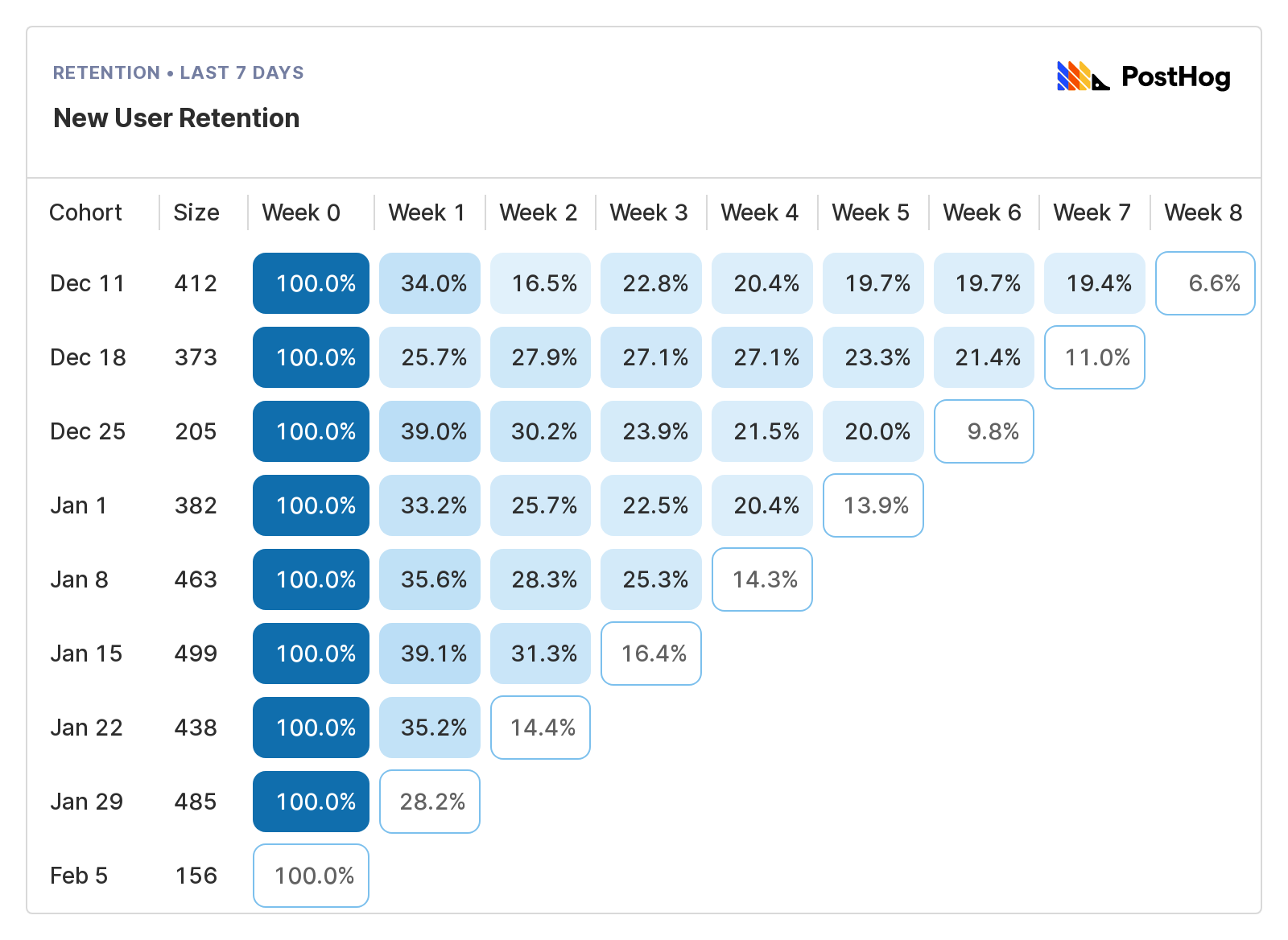Select the Size column header
The image size is (1288, 940).
196,212
